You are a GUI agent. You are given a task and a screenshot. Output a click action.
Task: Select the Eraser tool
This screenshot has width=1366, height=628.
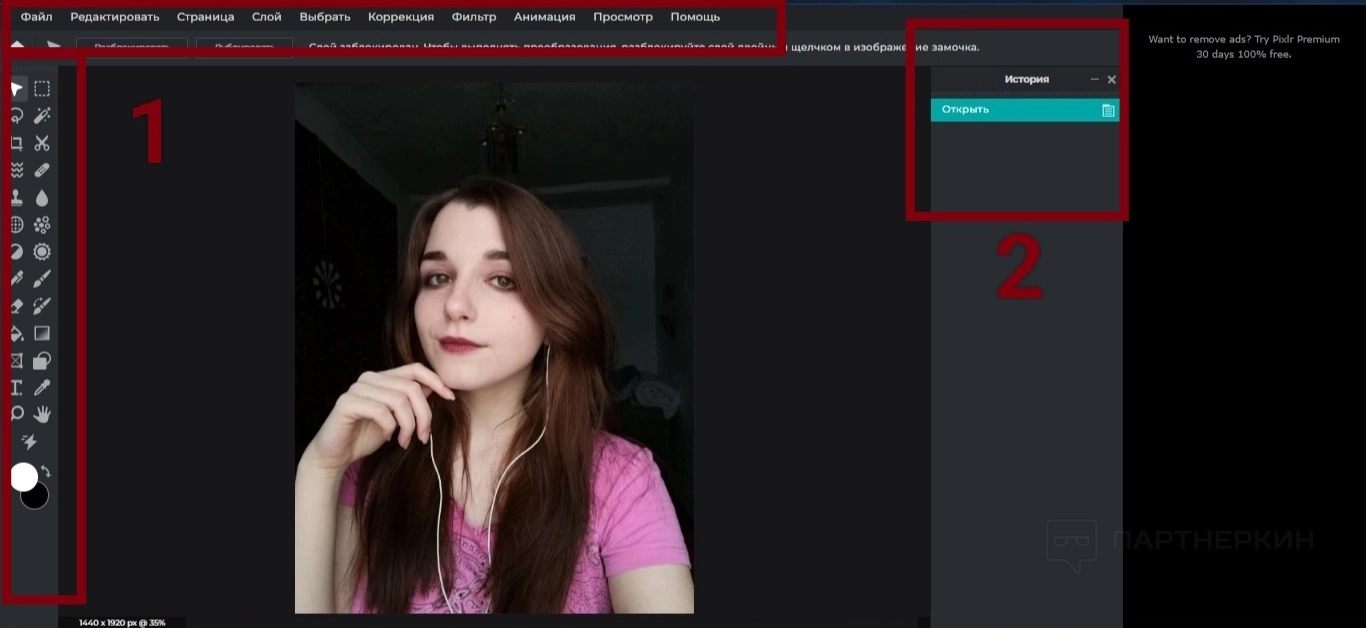pos(17,306)
